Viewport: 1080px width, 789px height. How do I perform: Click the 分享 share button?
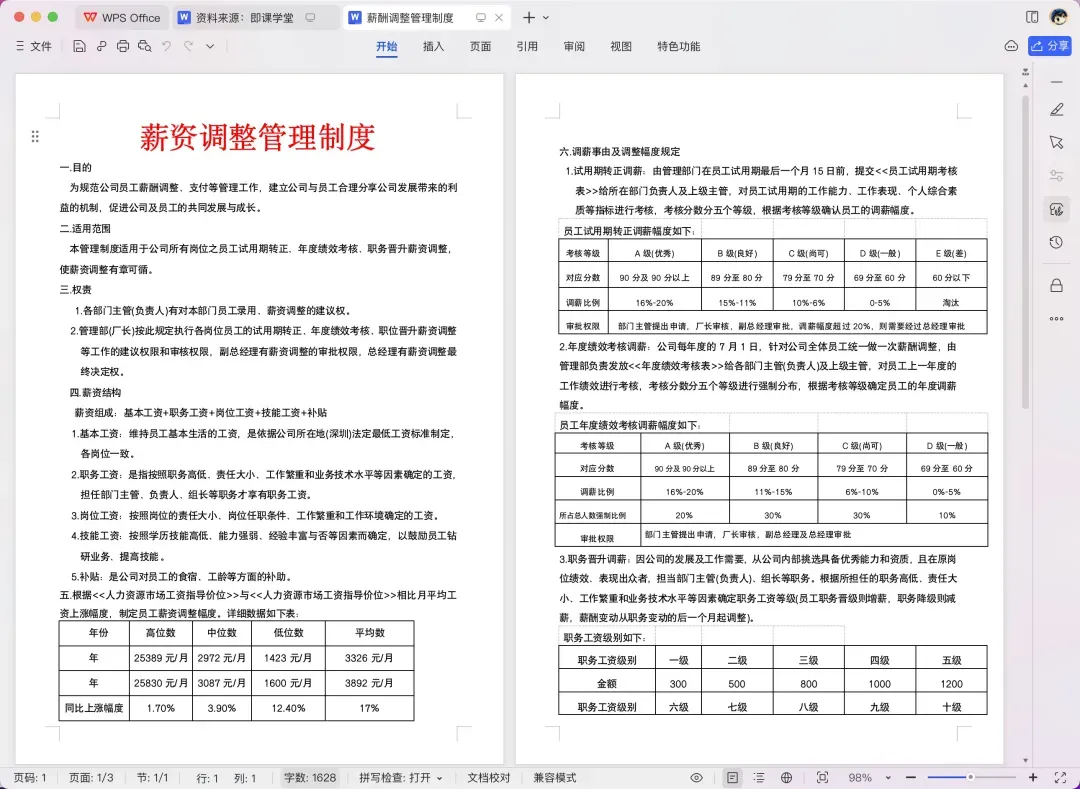(1050, 46)
